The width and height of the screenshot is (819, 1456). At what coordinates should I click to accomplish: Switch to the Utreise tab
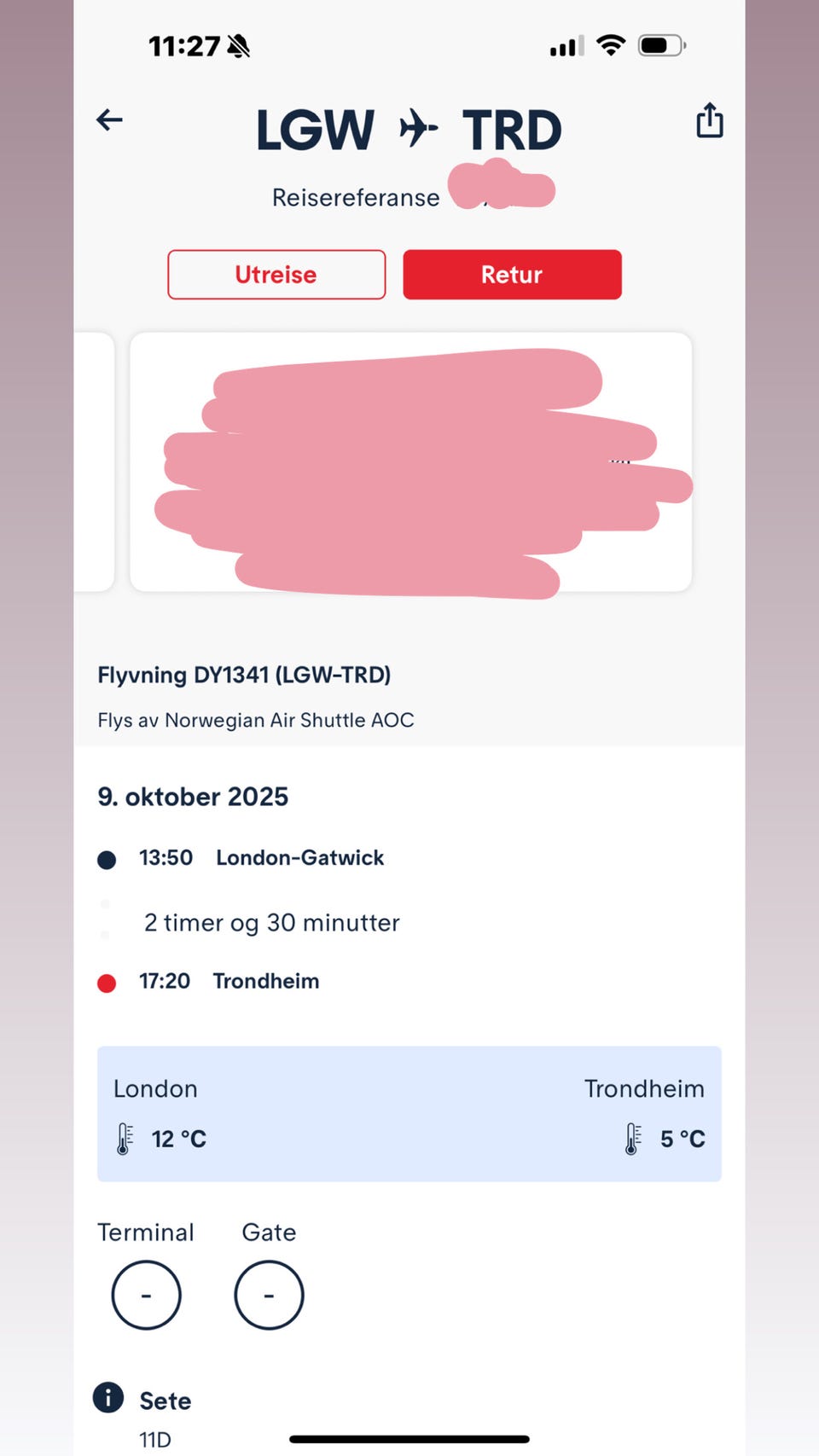click(276, 275)
